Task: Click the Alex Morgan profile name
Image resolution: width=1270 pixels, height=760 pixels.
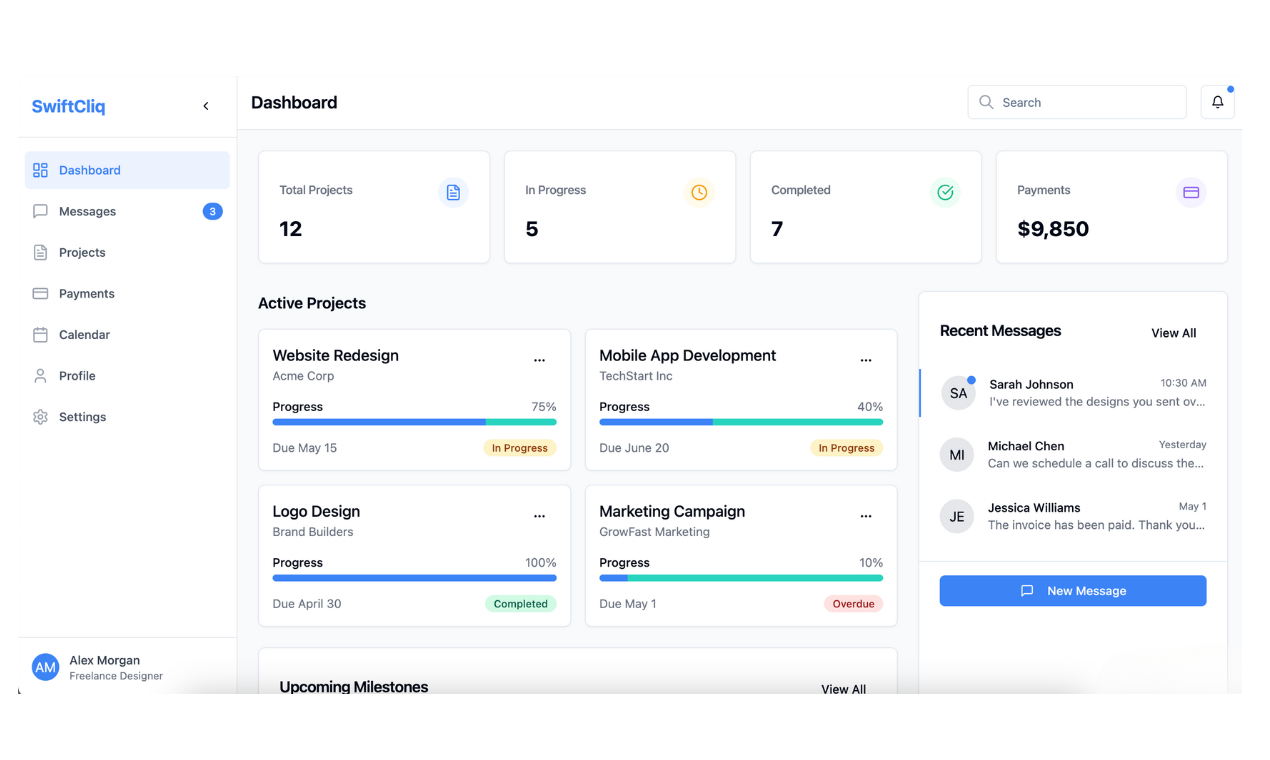Action: pos(105,660)
